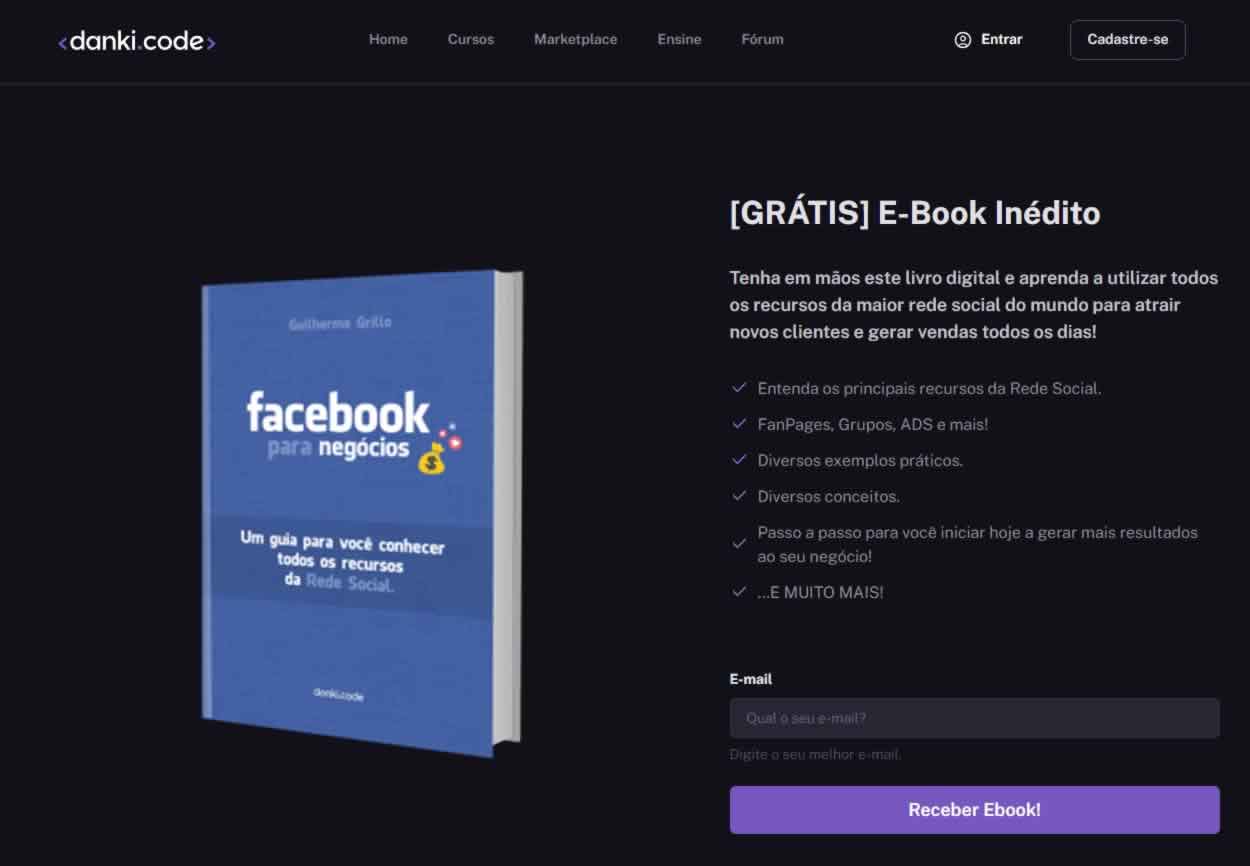Click the checkmark next to 'Diversos exemplos práticos'
The height and width of the screenshot is (866, 1250).
pos(741,459)
